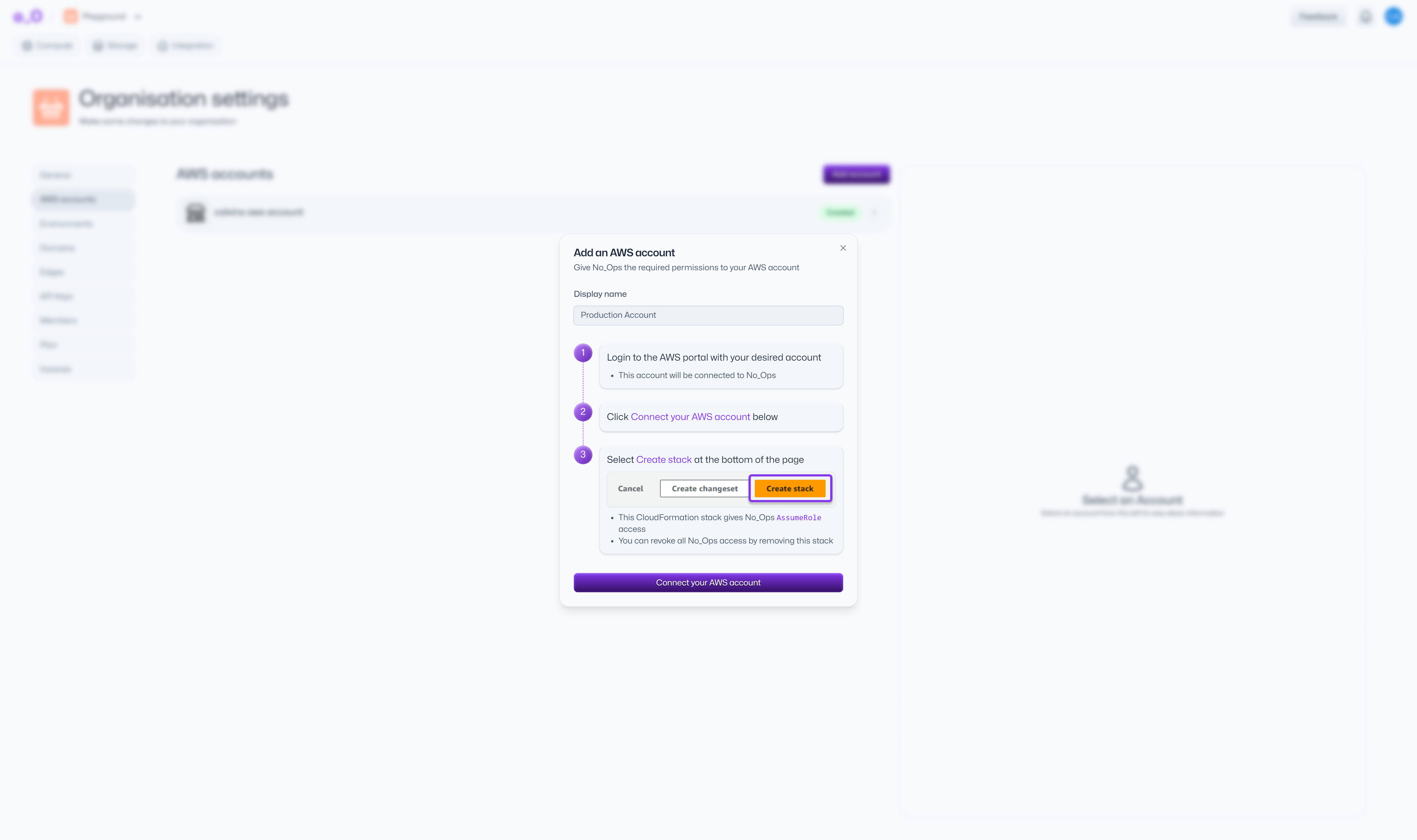This screenshot has height=840, width=1417.
Task: Click the step 3 numbered circle
Action: click(x=583, y=455)
